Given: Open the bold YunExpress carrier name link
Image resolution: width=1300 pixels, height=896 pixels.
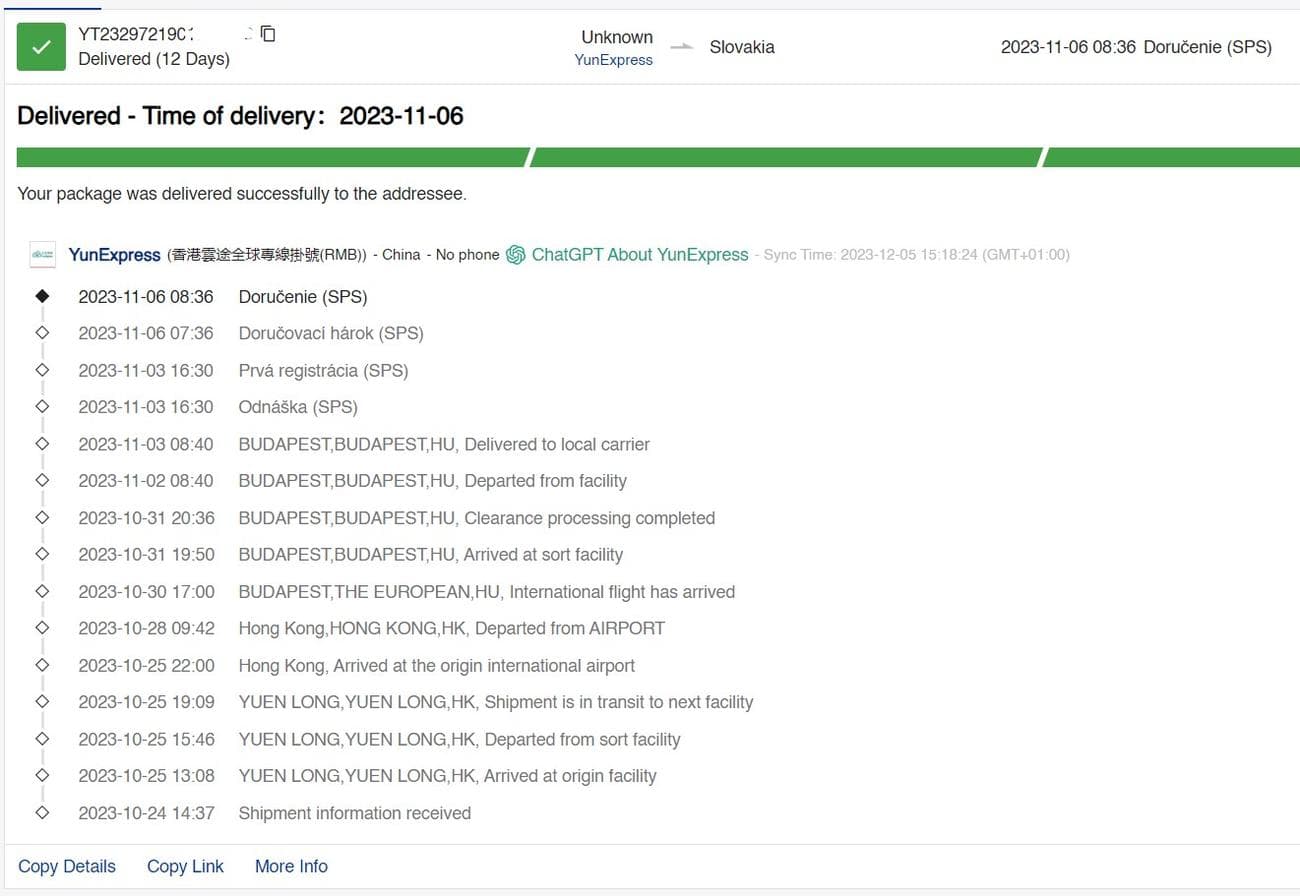Looking at the screenshot, I should 114,255.
